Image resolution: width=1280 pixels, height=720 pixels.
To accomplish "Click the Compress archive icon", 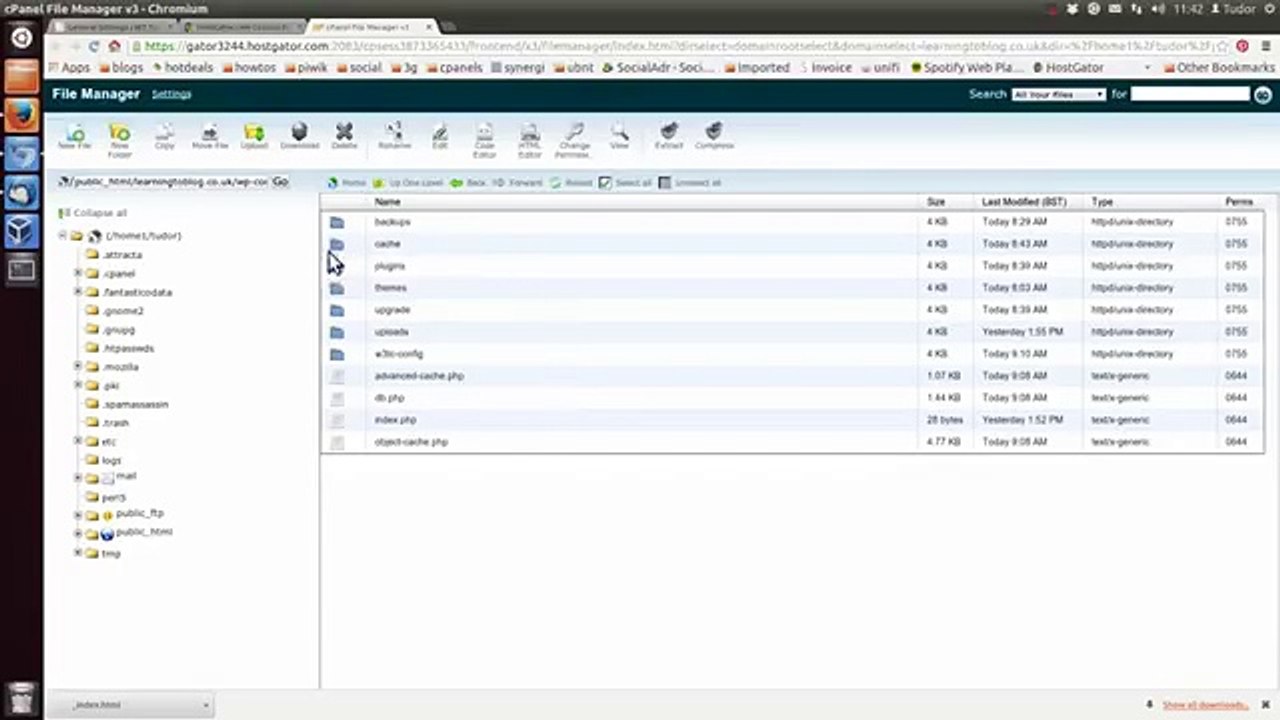I will (714, 136).
